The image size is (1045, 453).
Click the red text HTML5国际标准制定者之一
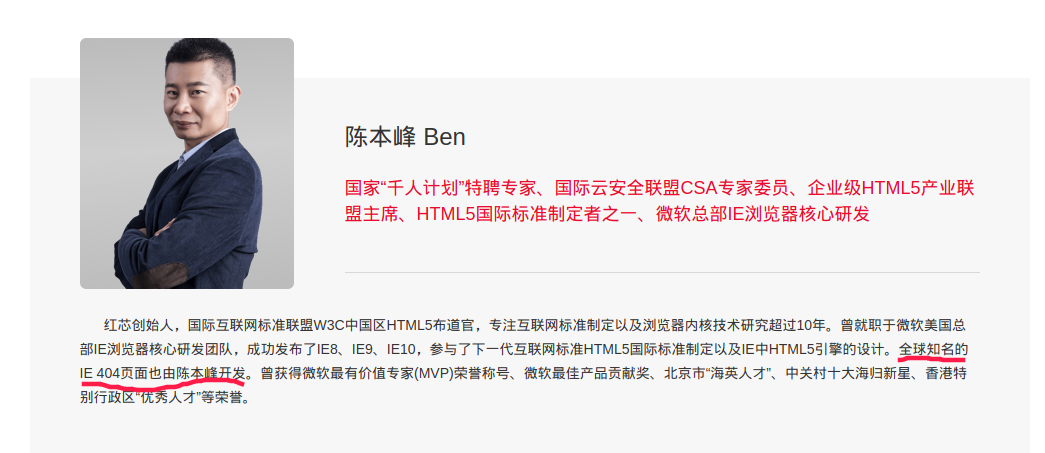point(526,215)
